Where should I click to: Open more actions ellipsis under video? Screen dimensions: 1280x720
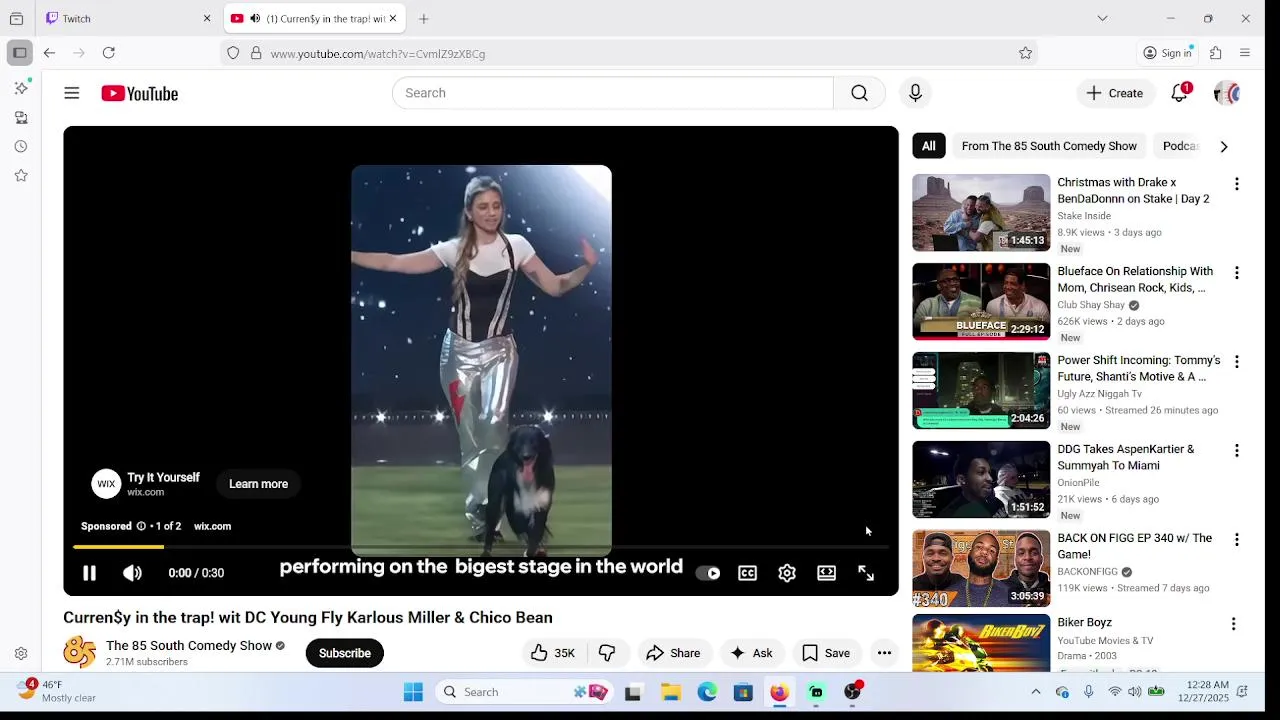pyautogui.click(x=884, y=653)
